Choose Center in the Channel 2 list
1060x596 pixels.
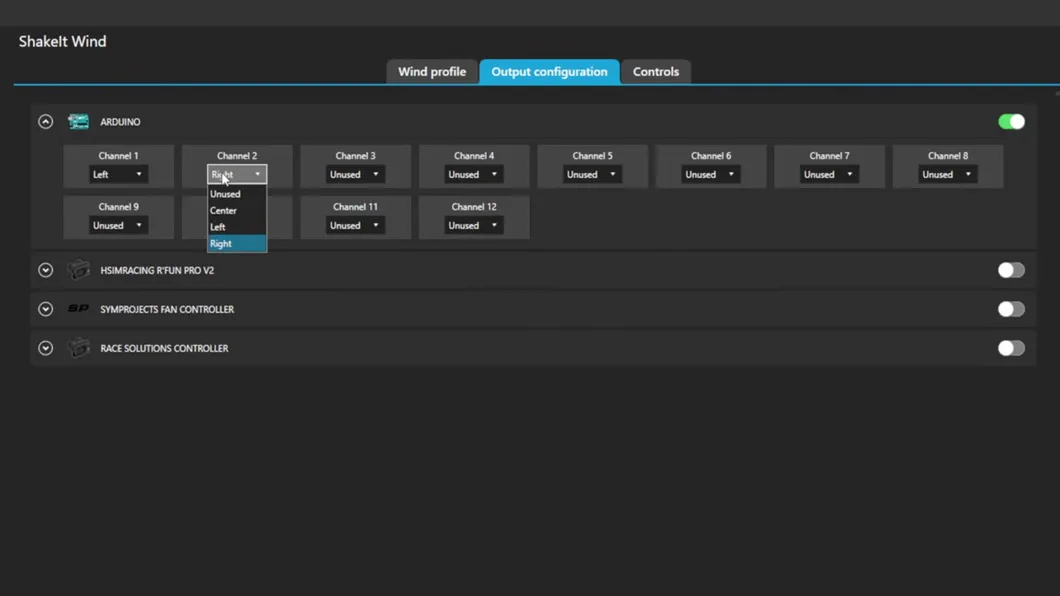pyautogui.click(x=237, y=210)
